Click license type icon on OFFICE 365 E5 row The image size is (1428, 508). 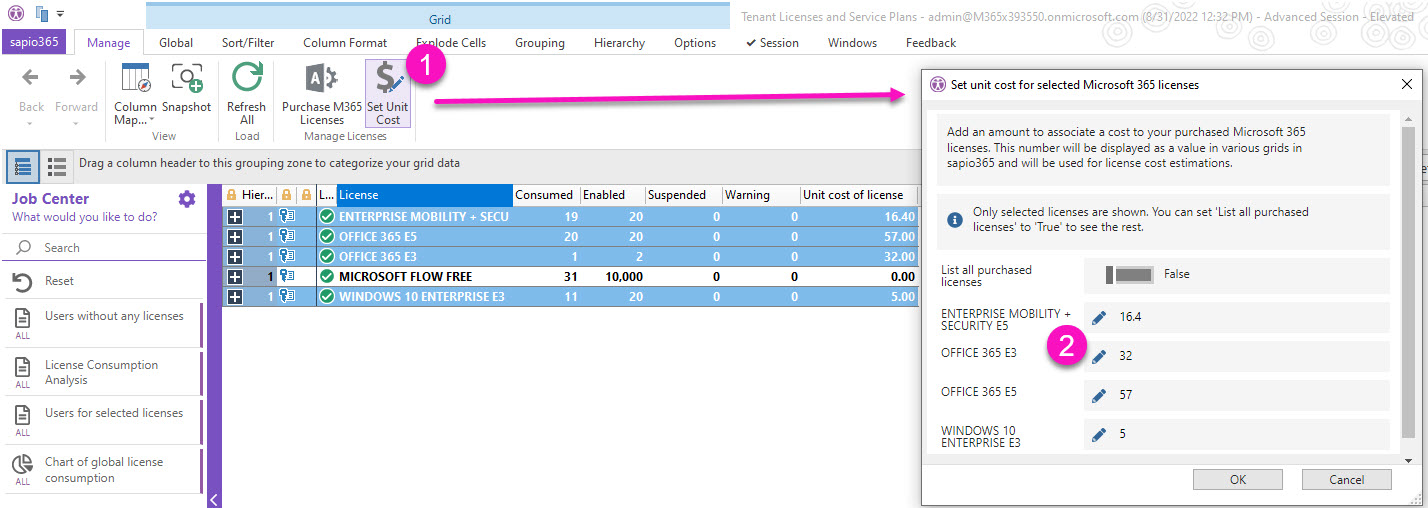pos(287,236)
